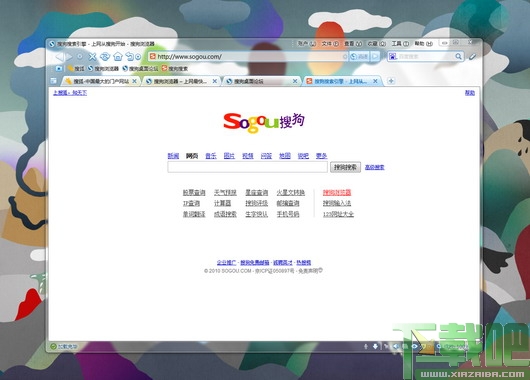Toggle the mute speaker icon in the status bar

point(395,346)
